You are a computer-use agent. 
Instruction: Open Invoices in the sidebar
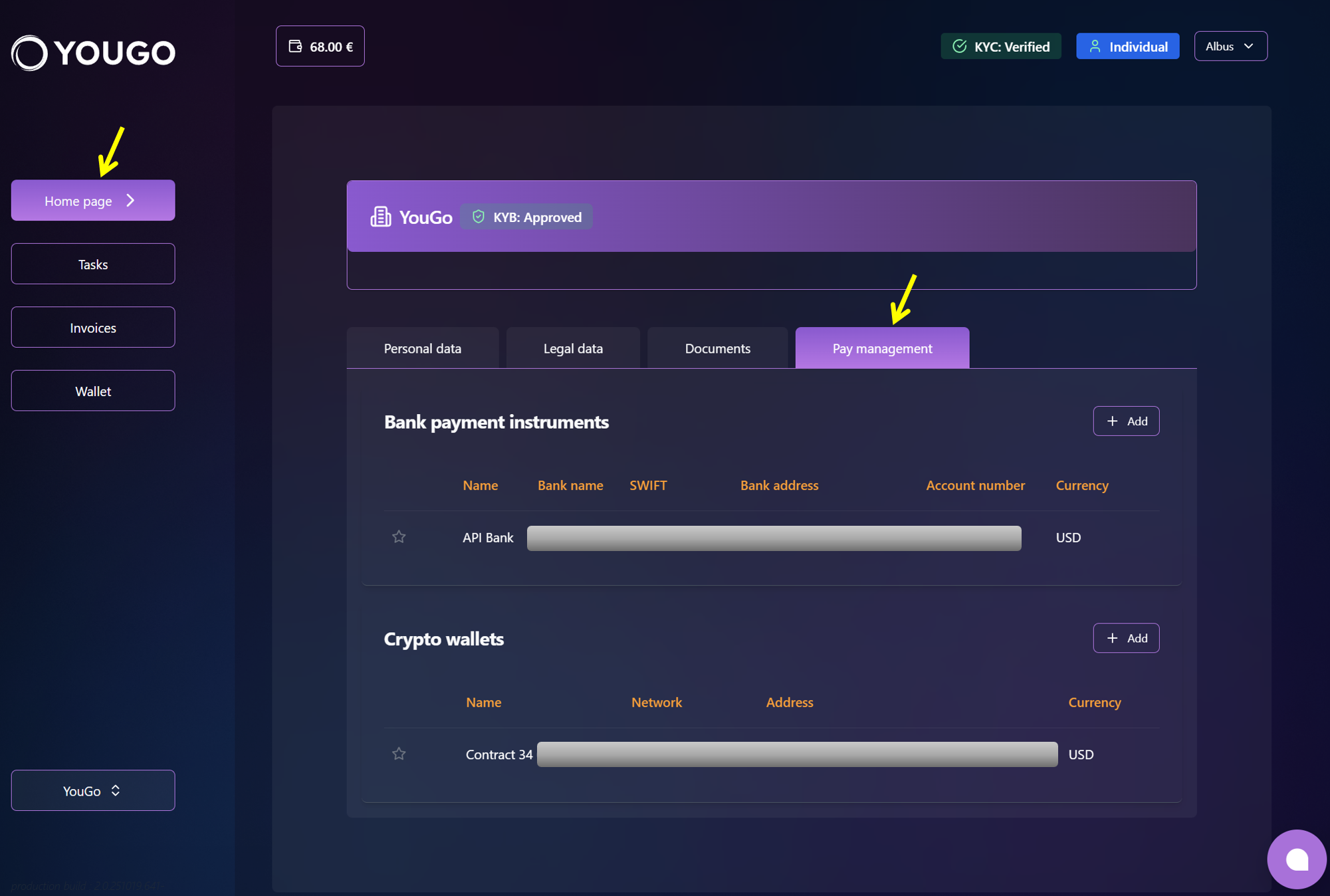point(93,328)
